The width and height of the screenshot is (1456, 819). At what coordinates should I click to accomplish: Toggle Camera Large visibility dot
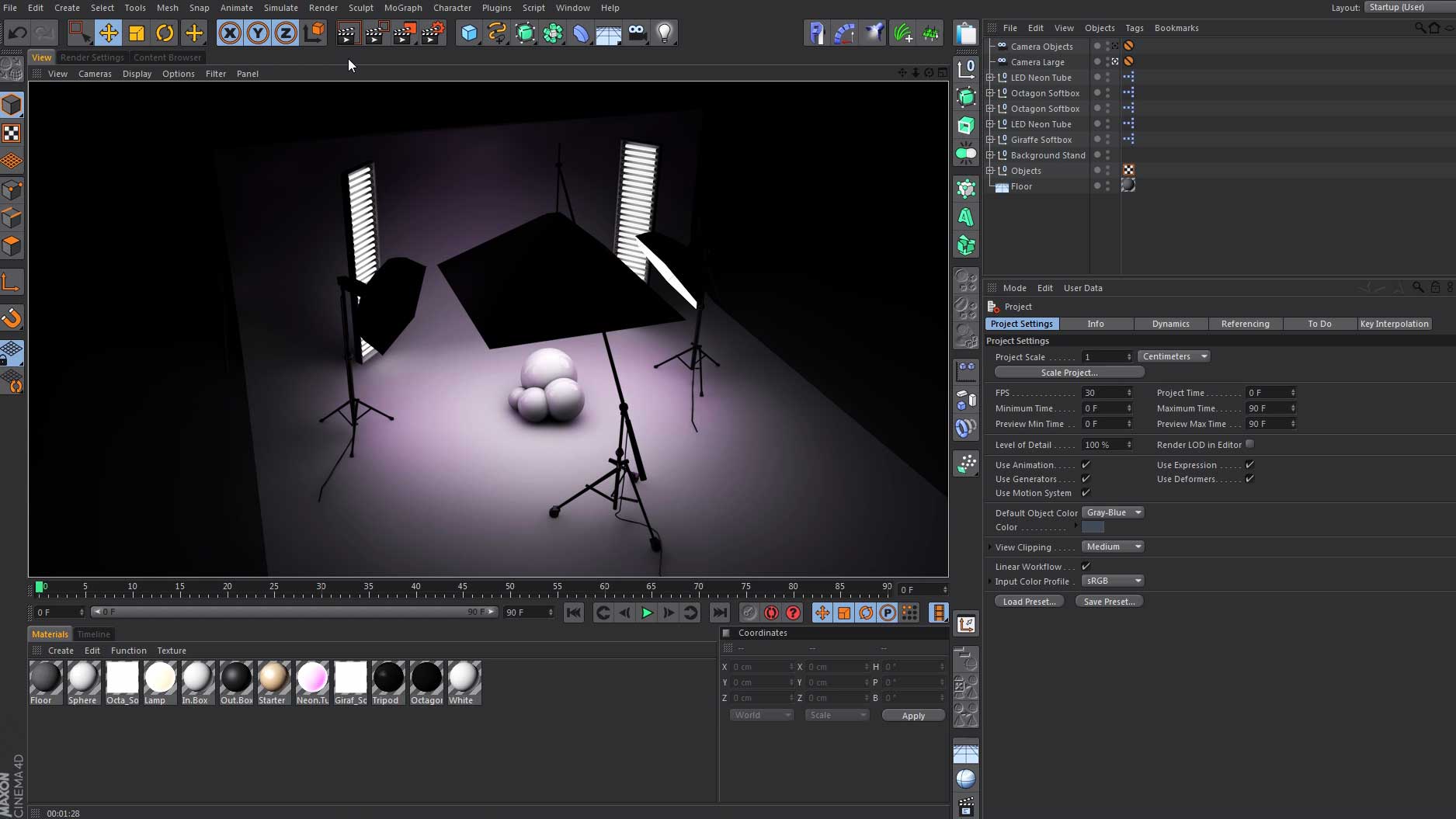pos(1096,62)
